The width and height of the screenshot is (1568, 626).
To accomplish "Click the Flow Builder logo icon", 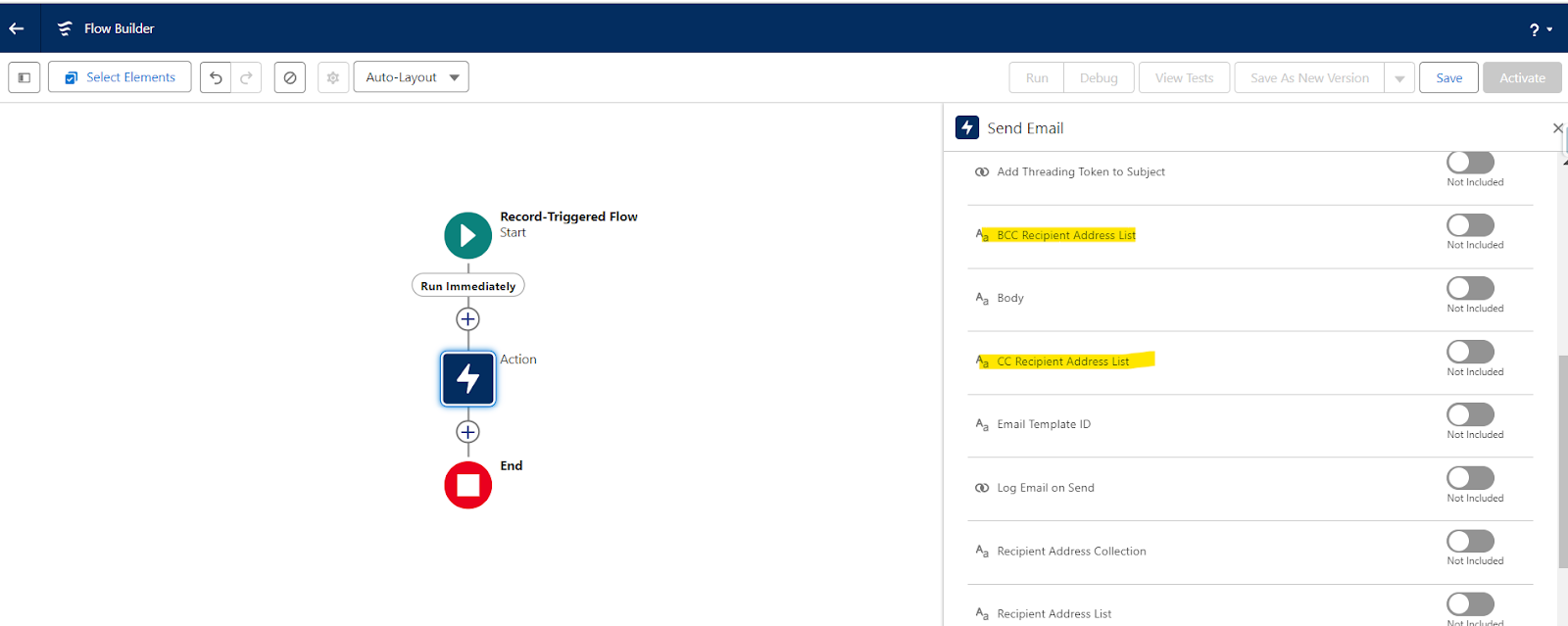I will [x=65, y=28].
